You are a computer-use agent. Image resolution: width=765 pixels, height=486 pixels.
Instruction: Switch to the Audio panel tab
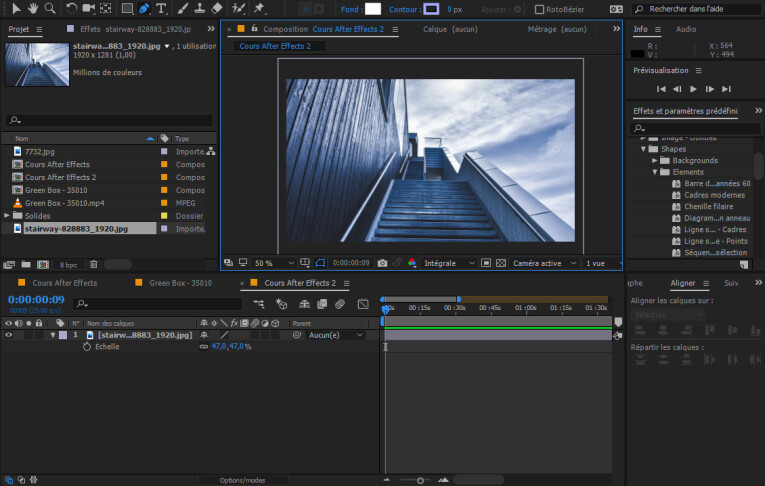point(686,29)
